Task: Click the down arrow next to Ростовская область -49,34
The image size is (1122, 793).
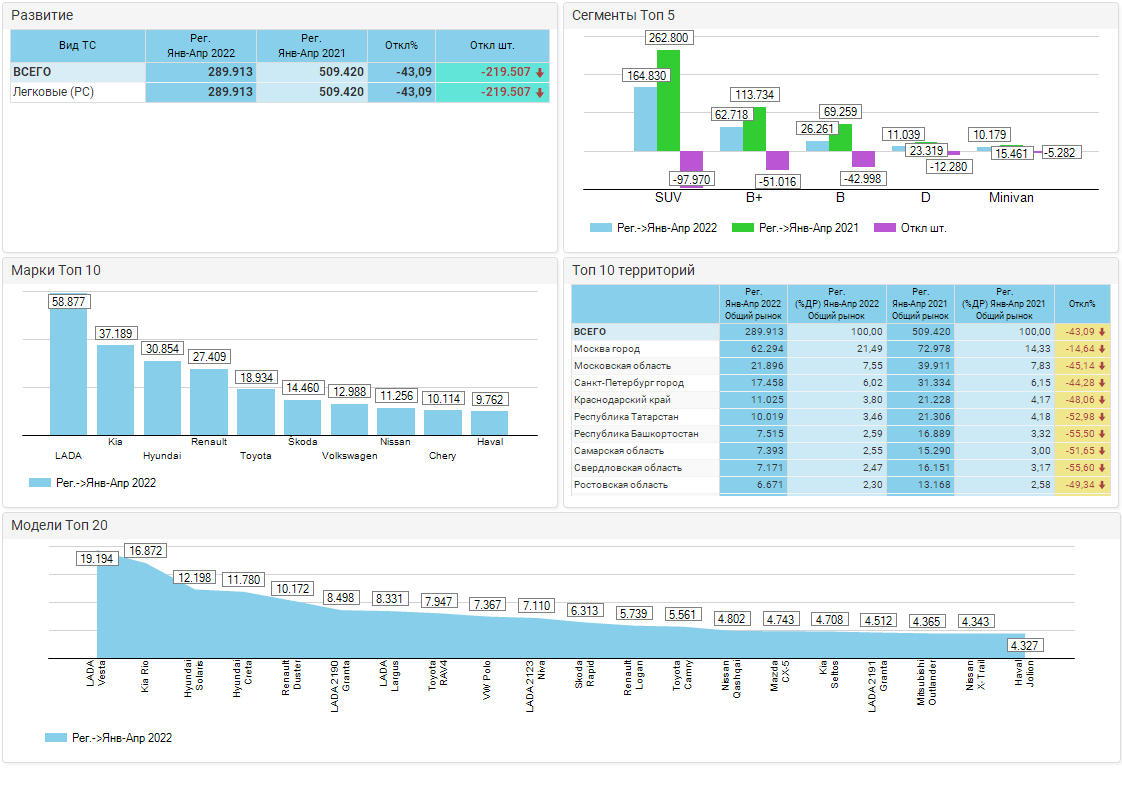Action: tap(1102, 485)
